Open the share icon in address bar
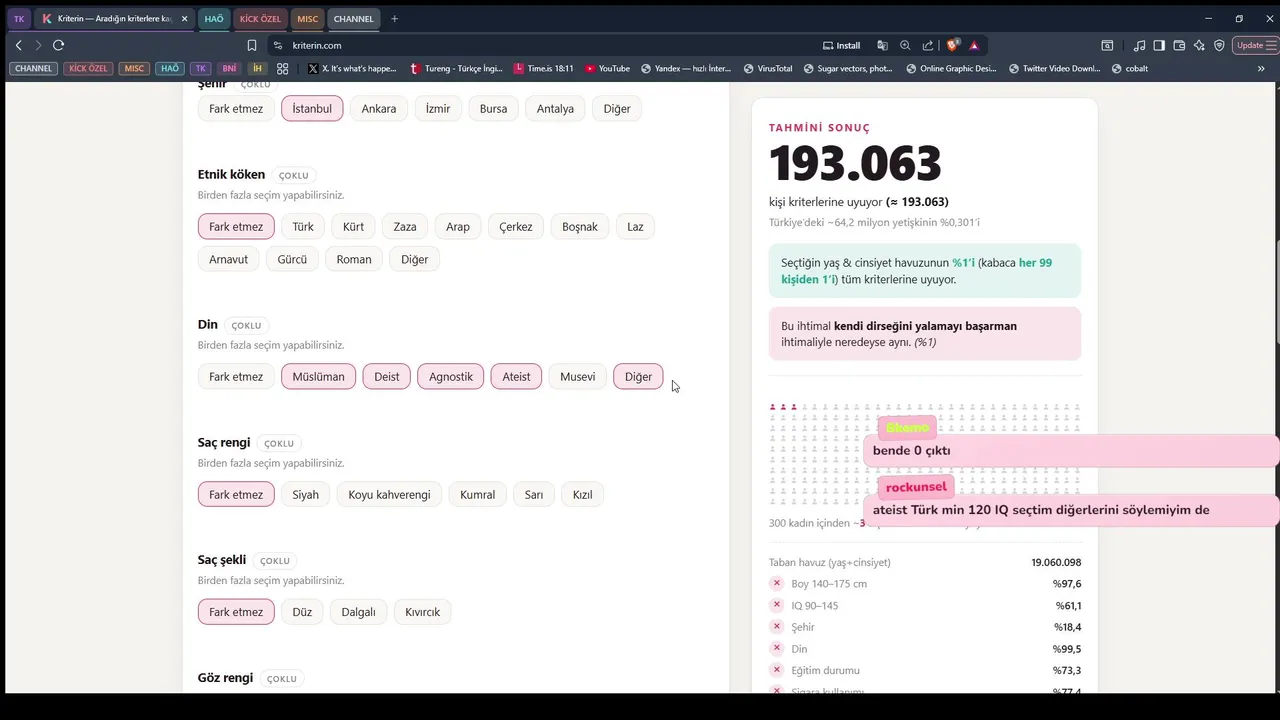The height and width of the screenshot is (720, 1280). tap(928, 45)
